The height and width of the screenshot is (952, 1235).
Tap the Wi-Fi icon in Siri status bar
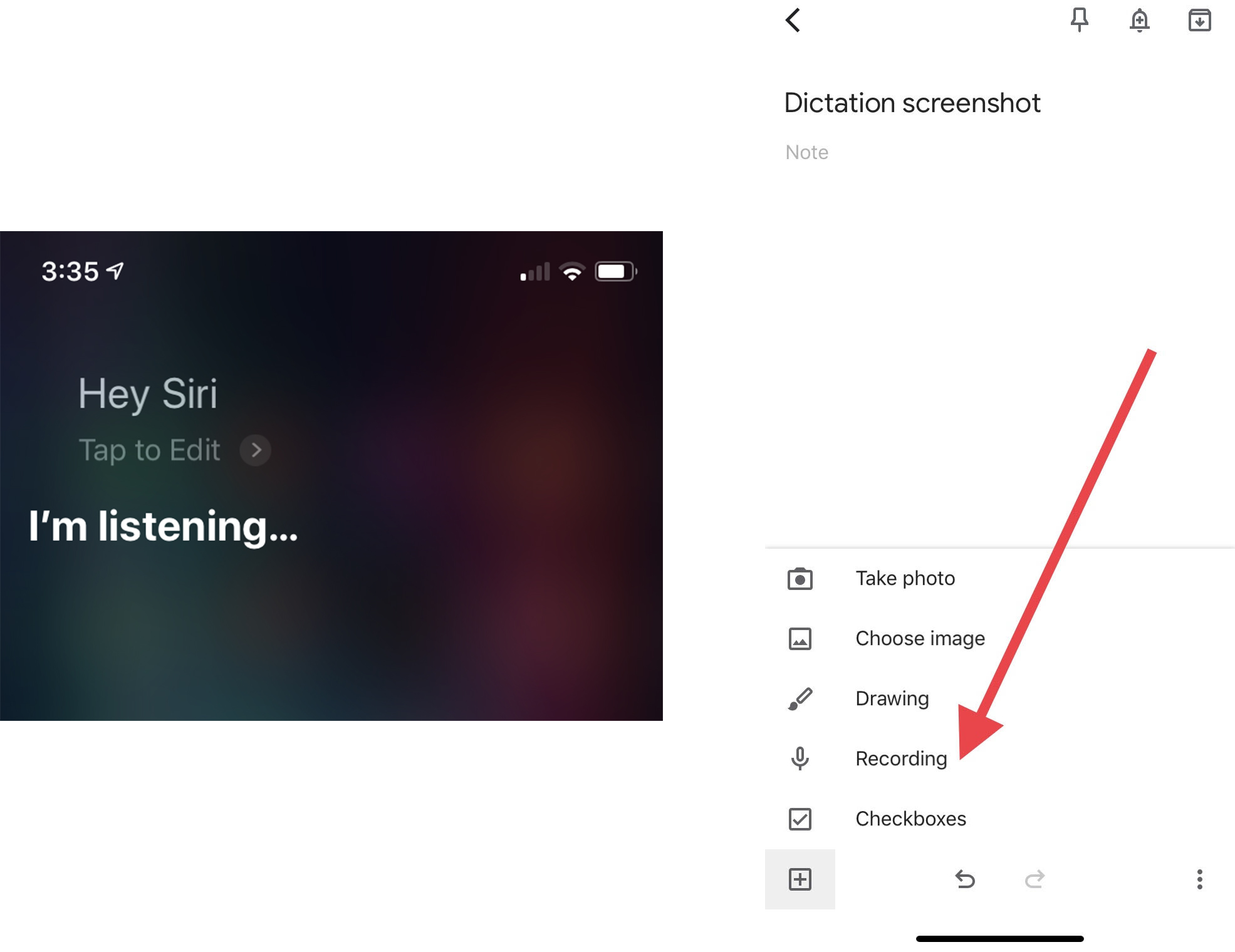pyautogui.click(x=572, y=271)
